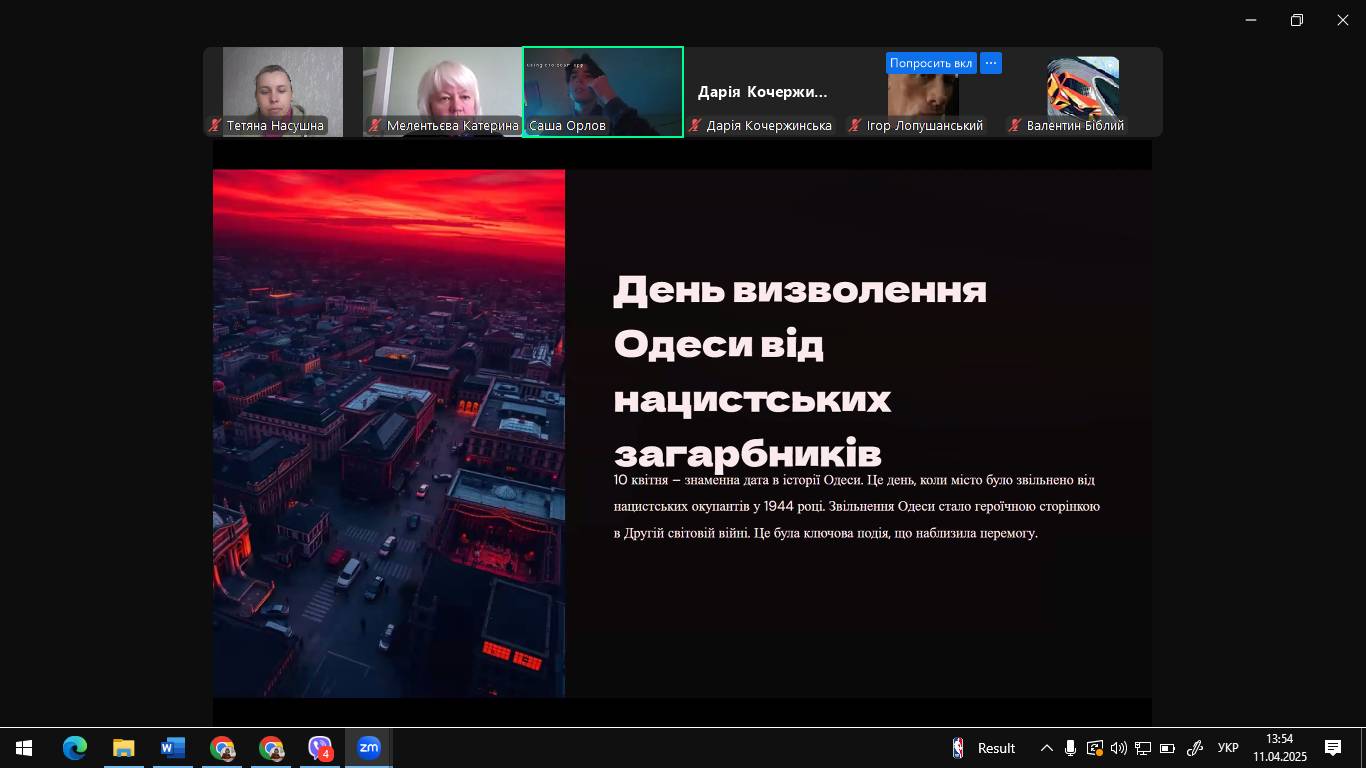Click the microphone tray icon
Image resolution: width=1366 pixels, height=768 pixels.
click(x=1071, y=748)
